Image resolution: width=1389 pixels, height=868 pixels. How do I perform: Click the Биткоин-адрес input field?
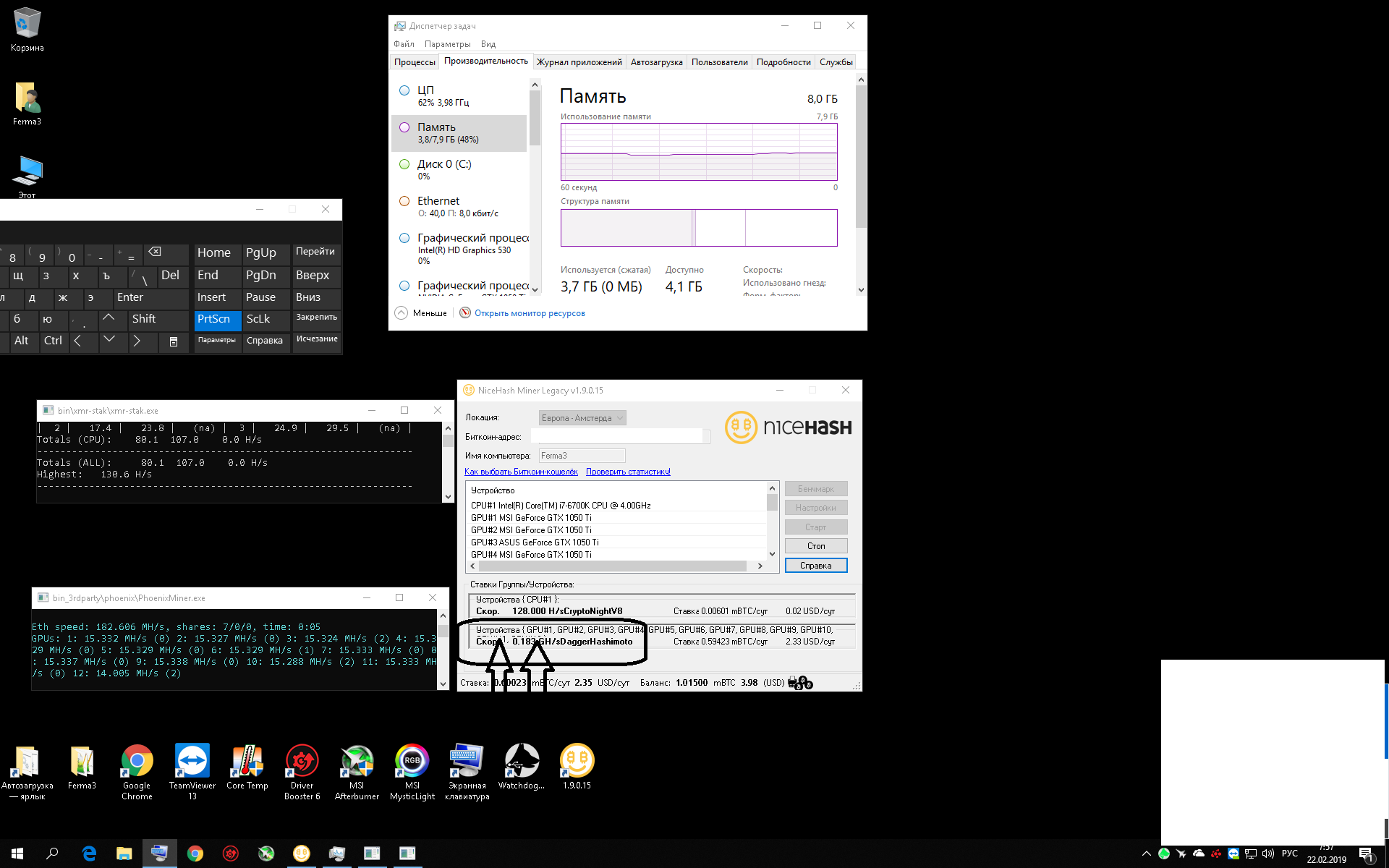[x=619, y=435]
